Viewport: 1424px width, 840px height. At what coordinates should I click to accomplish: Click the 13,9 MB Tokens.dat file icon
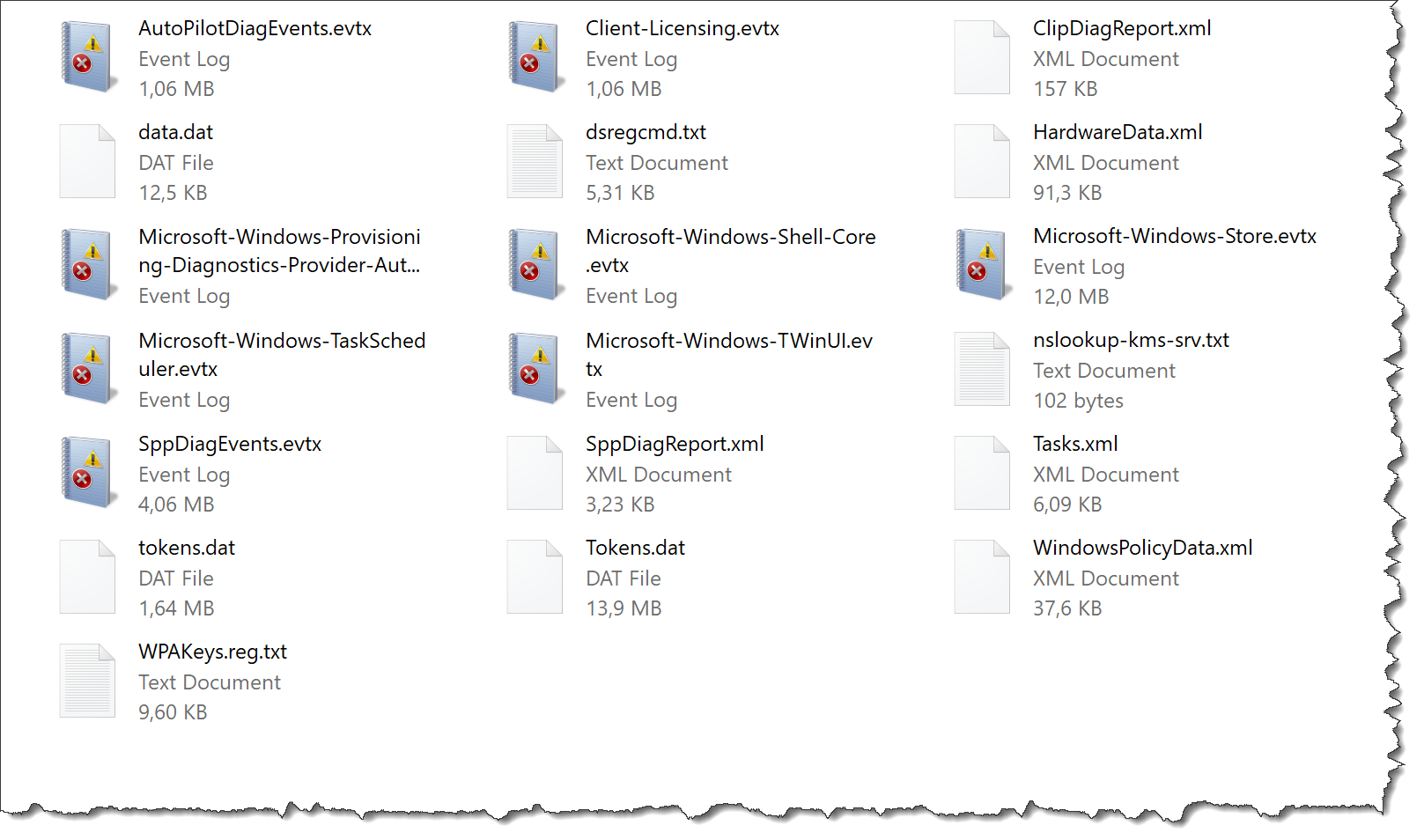(535, 576)
